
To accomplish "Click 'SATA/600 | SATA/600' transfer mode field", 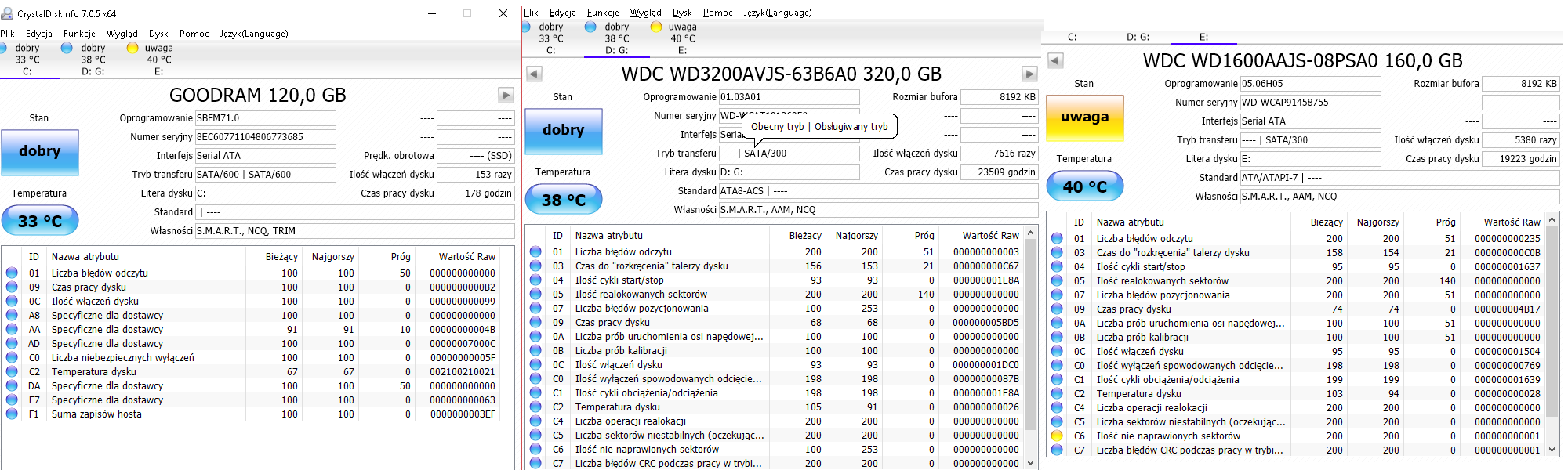I will [265, 175].
